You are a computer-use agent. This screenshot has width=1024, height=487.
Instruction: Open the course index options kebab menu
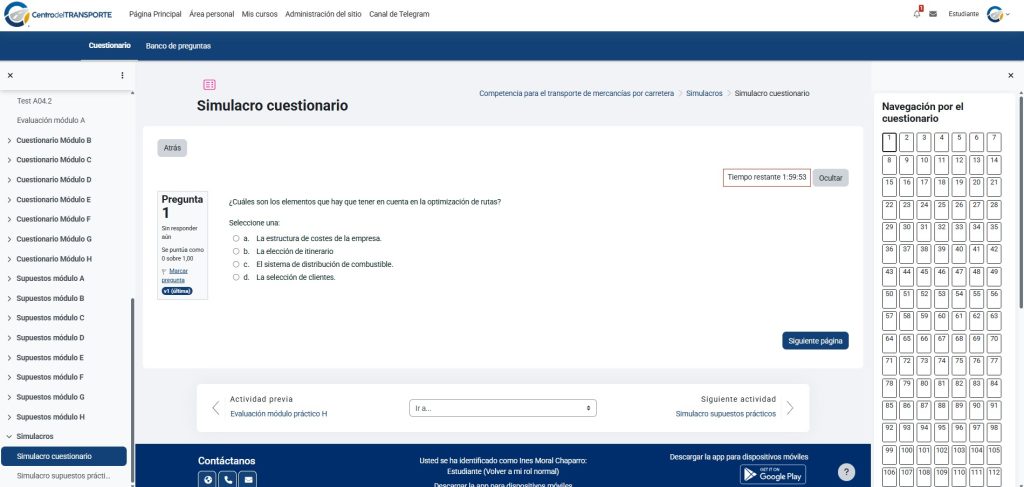(122, 76)
